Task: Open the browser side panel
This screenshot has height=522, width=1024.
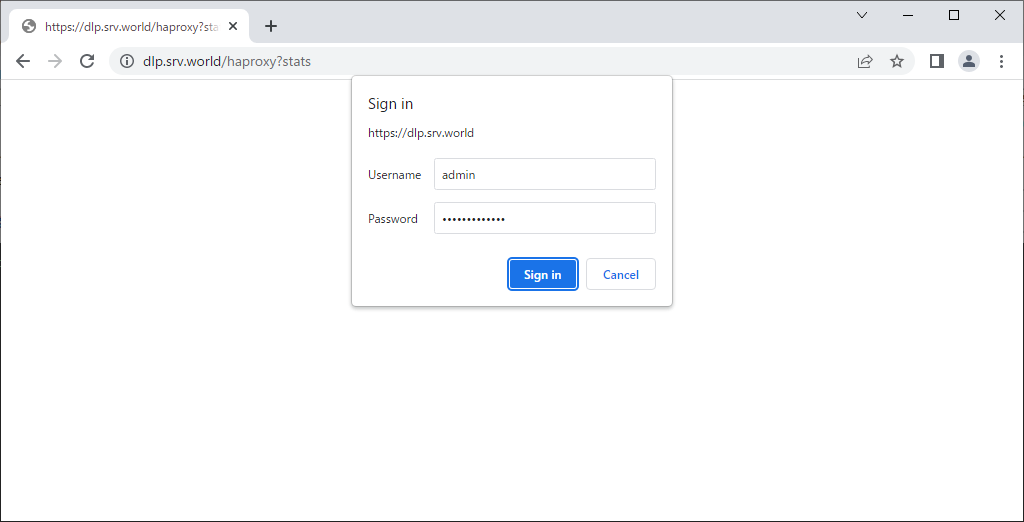Action: click(x=937, y=61)
